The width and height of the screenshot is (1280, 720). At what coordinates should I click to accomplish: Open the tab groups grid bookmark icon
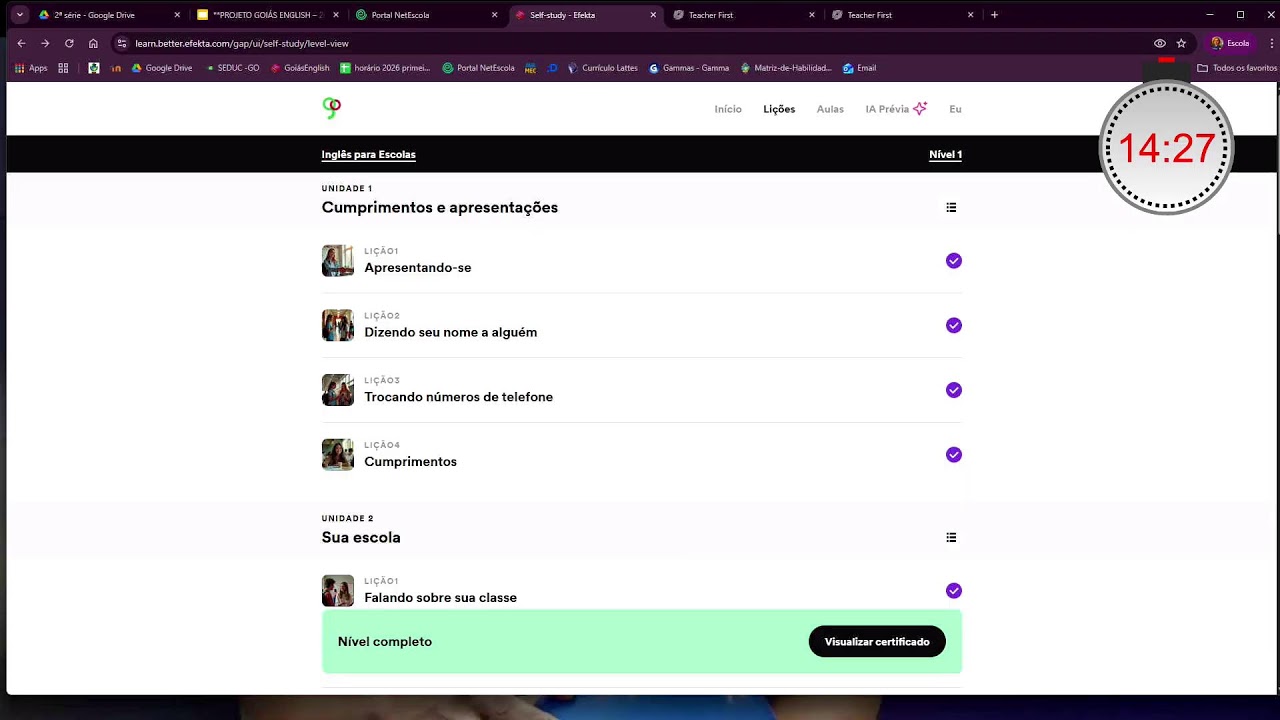point(63,68)
